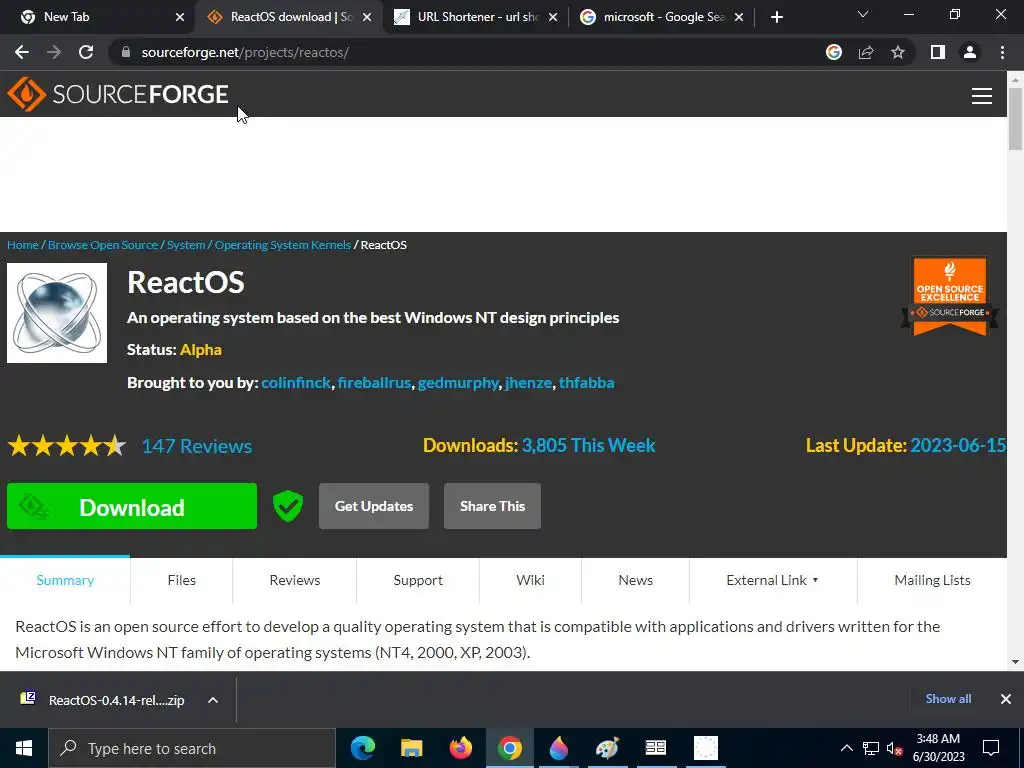Click the 2023-06-15 last update link
This screenshot has width=1024, height=768.
[x=958, y=445]
